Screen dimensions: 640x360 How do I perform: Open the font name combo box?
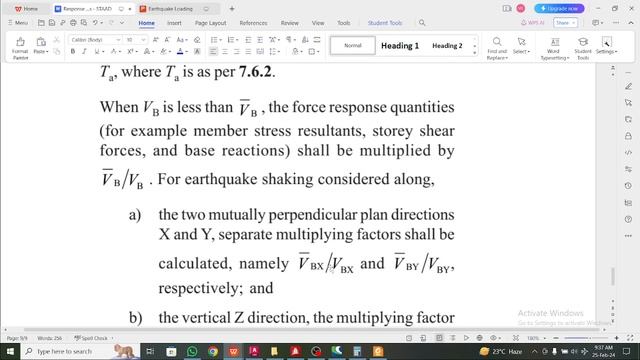(96, 40)
